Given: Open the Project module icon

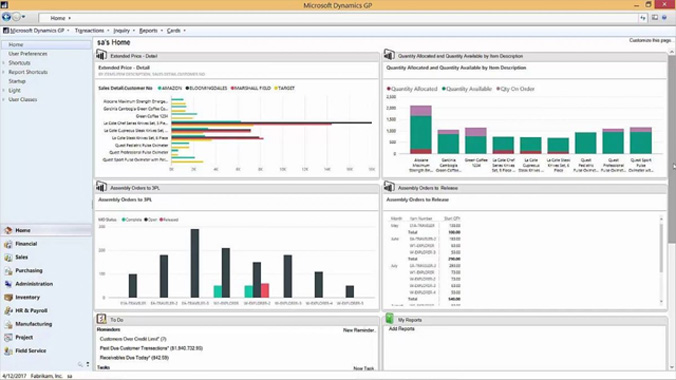Looking at the screenshot, I should coord(8,338).
